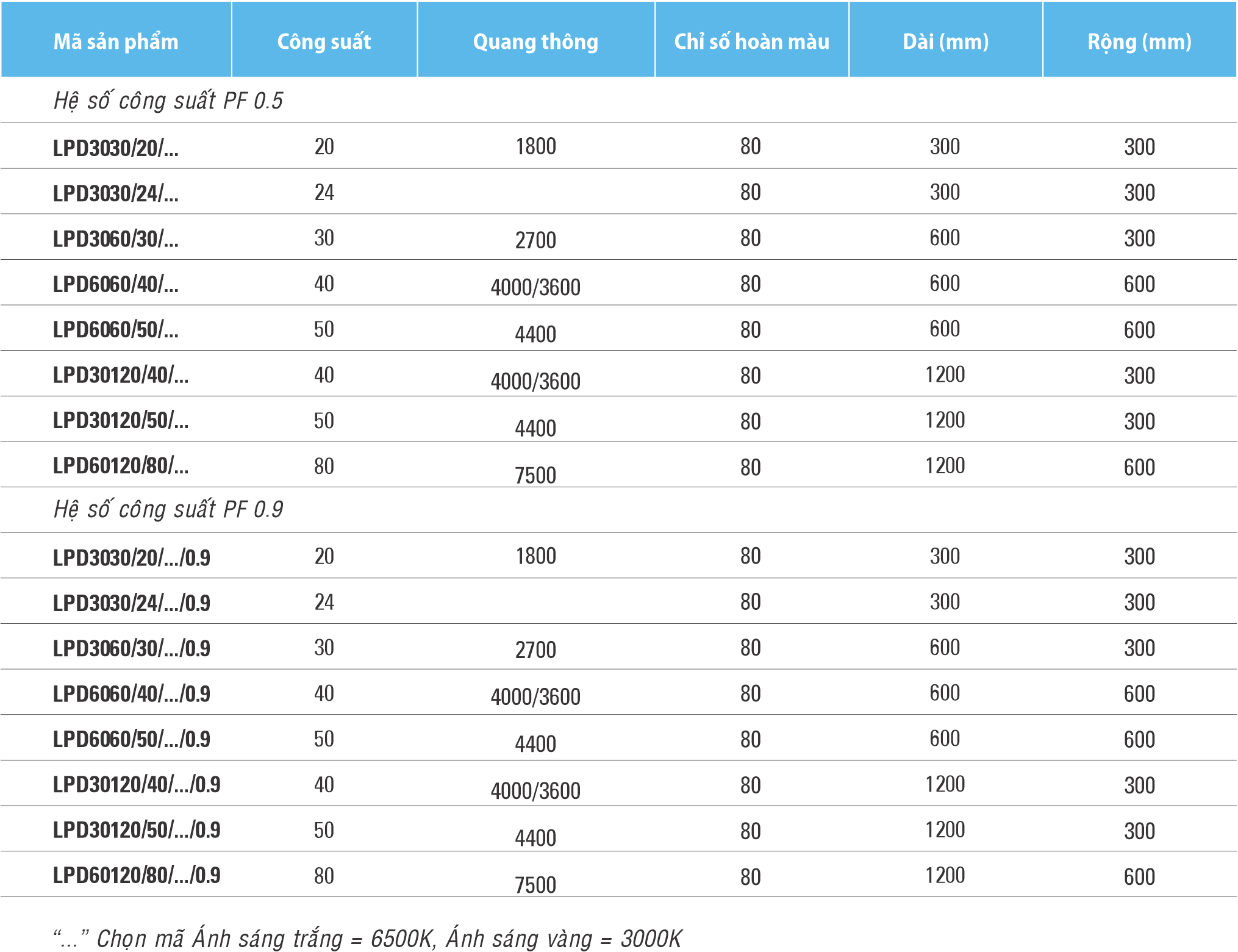Viewport: 1238px width, 952px height.
Task: Click 4400 value in LPD30120/50/.../0.9 row
Action: click(535, 838)
